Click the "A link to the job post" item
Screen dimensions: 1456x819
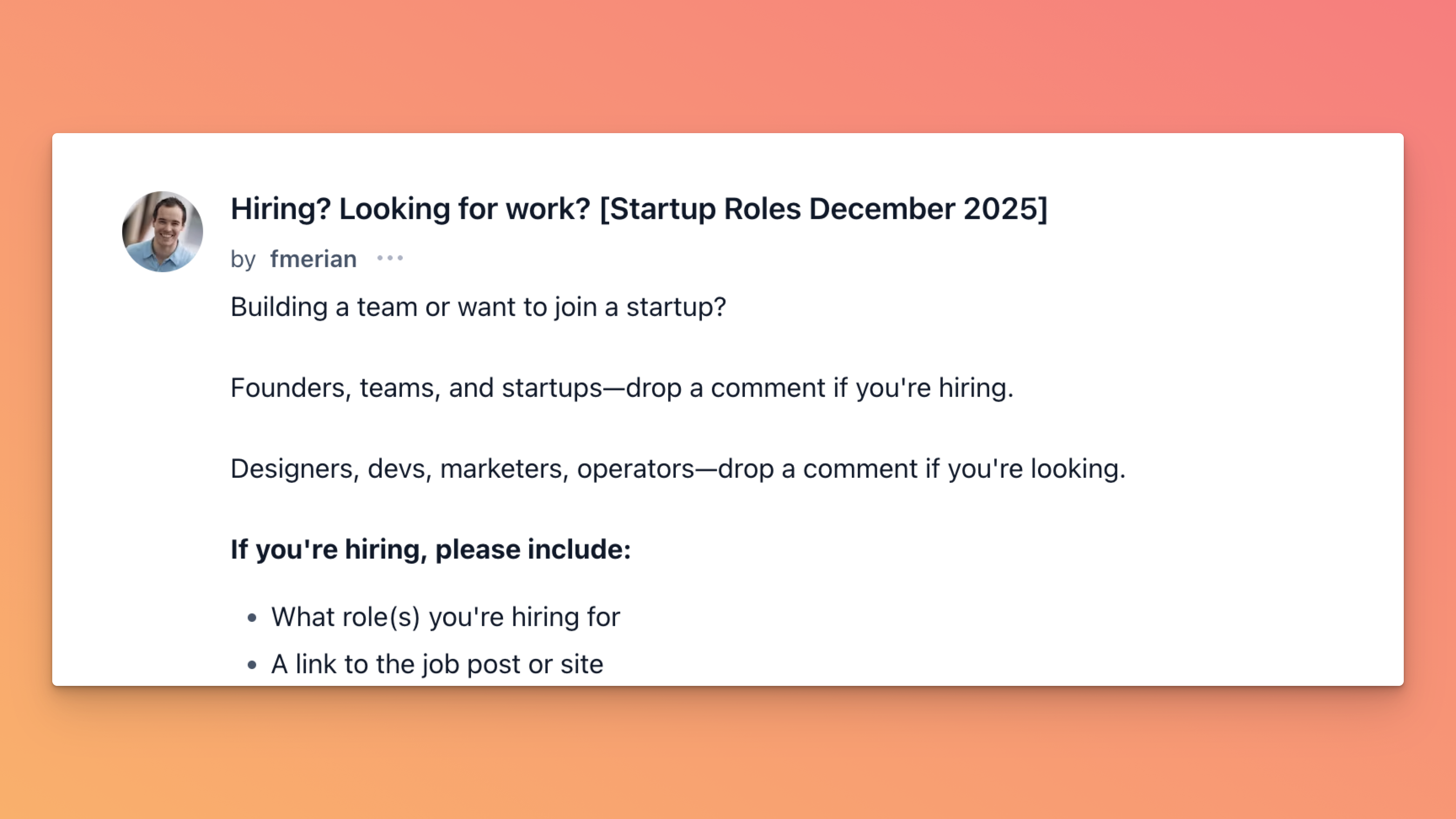click(437, 664)
